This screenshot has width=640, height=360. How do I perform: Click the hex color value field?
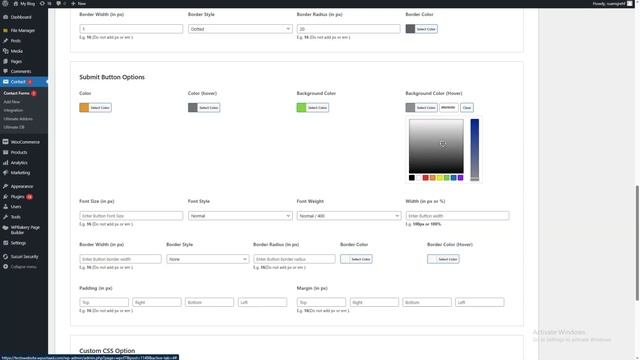(x=449, y=108)
